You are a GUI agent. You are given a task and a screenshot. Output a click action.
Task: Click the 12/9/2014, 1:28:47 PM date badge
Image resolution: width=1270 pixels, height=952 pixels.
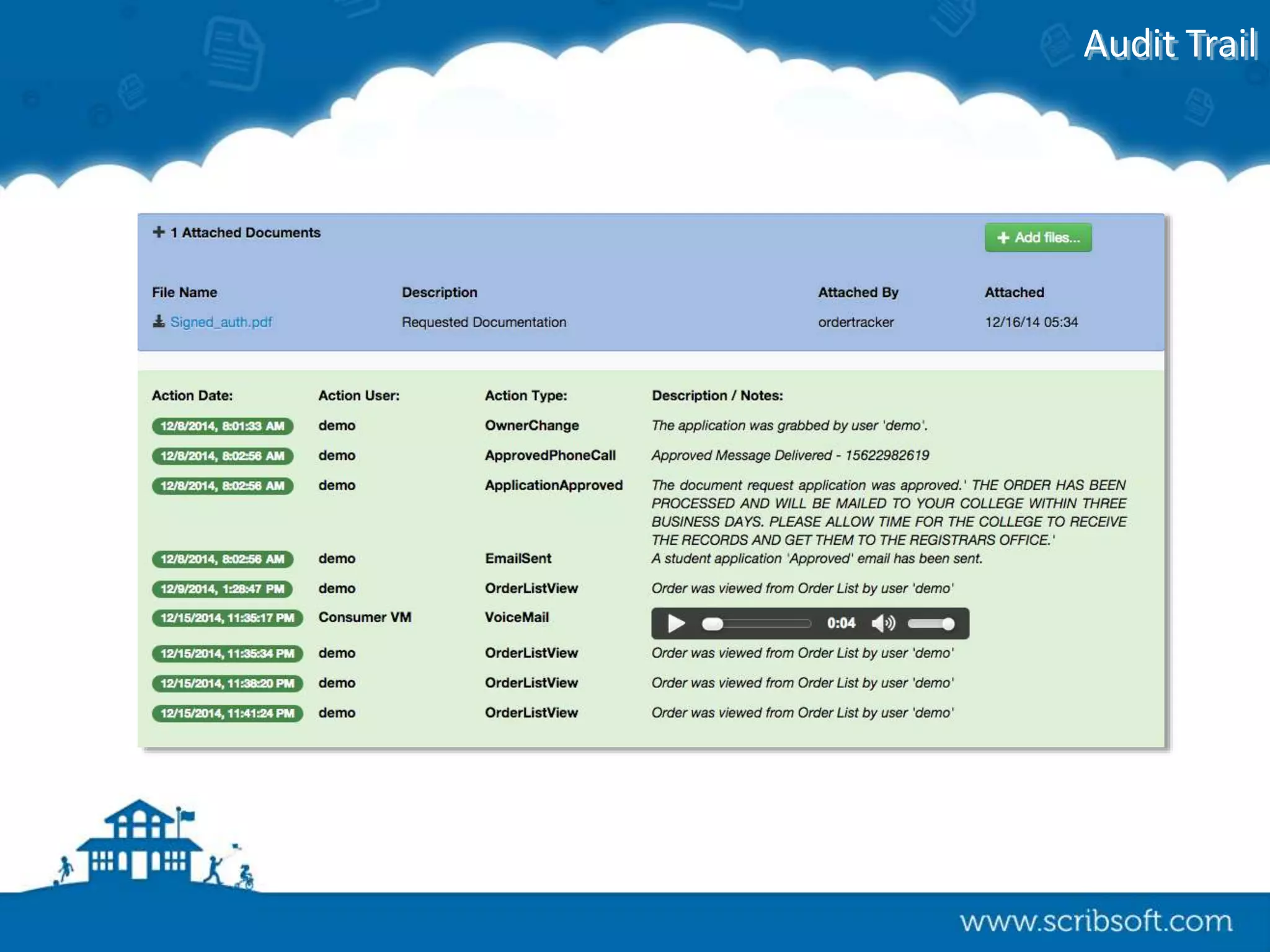click(x=222, y=589)
